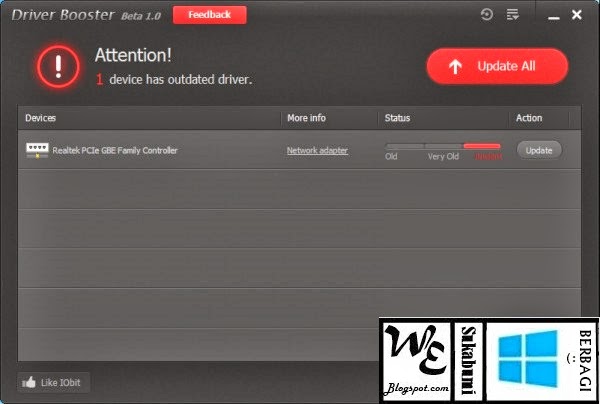
Task: Open the Network adapter info link
Action: 317,150
